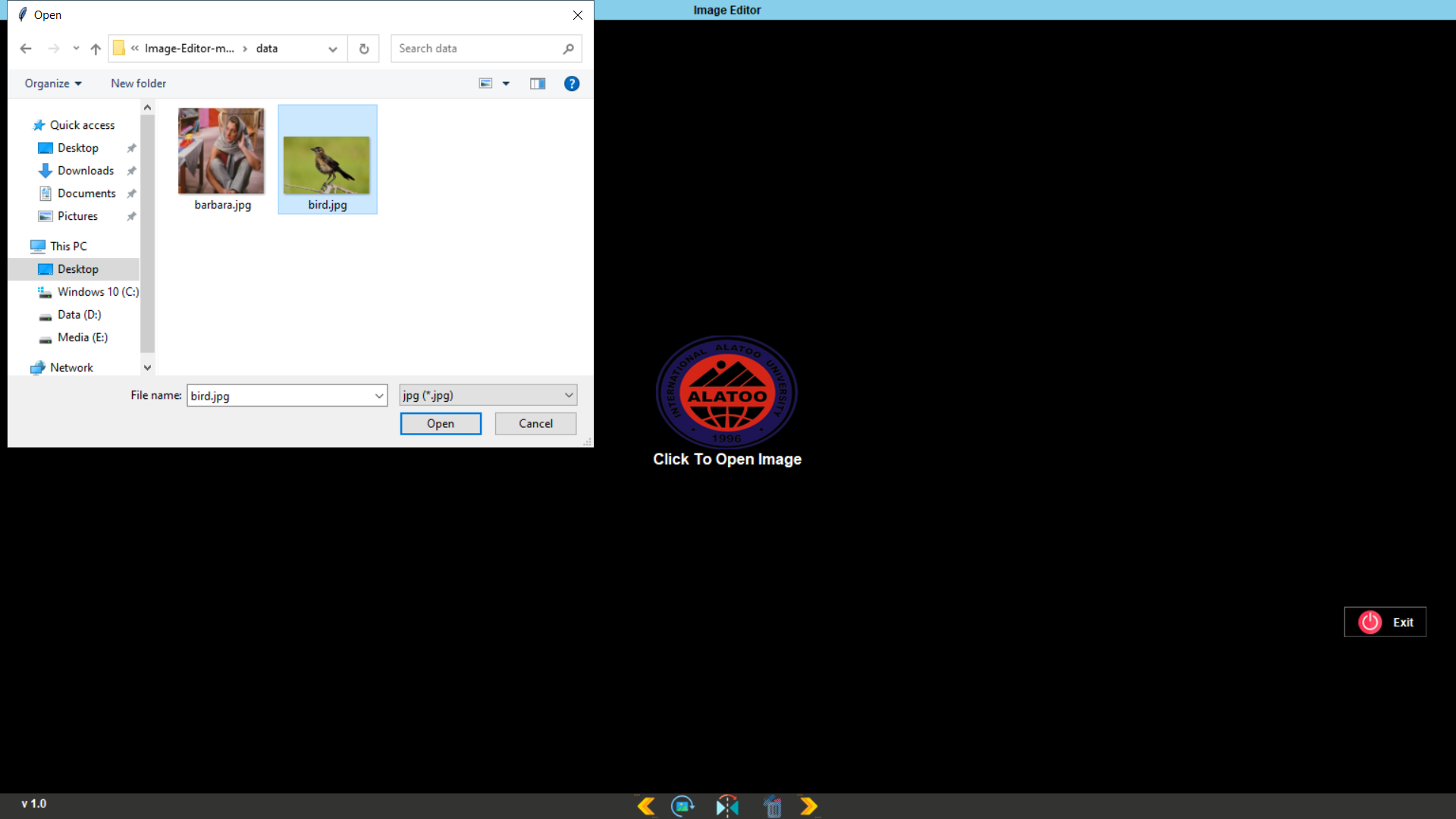The height and width of the screenshot is (819, 1456).
Task: Select This PC in navigation pane
Action: coord(68,246)
